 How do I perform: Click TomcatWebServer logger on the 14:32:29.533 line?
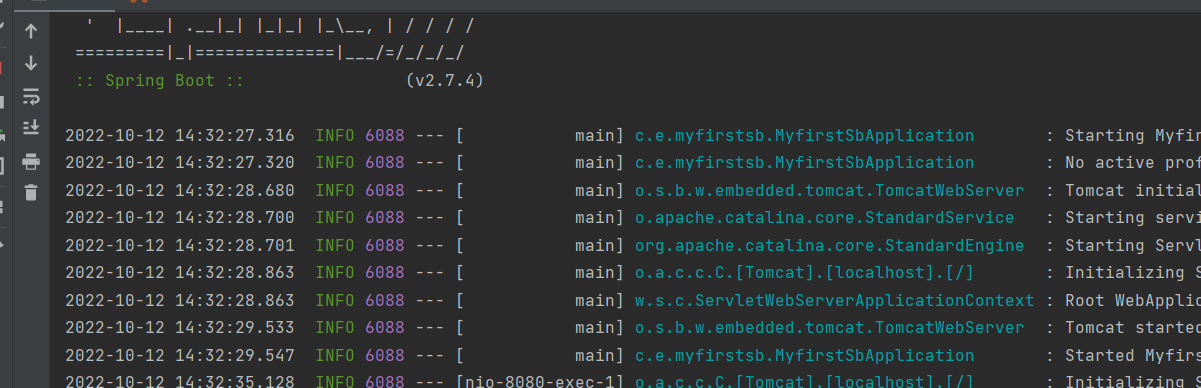(x=830, y=328)
